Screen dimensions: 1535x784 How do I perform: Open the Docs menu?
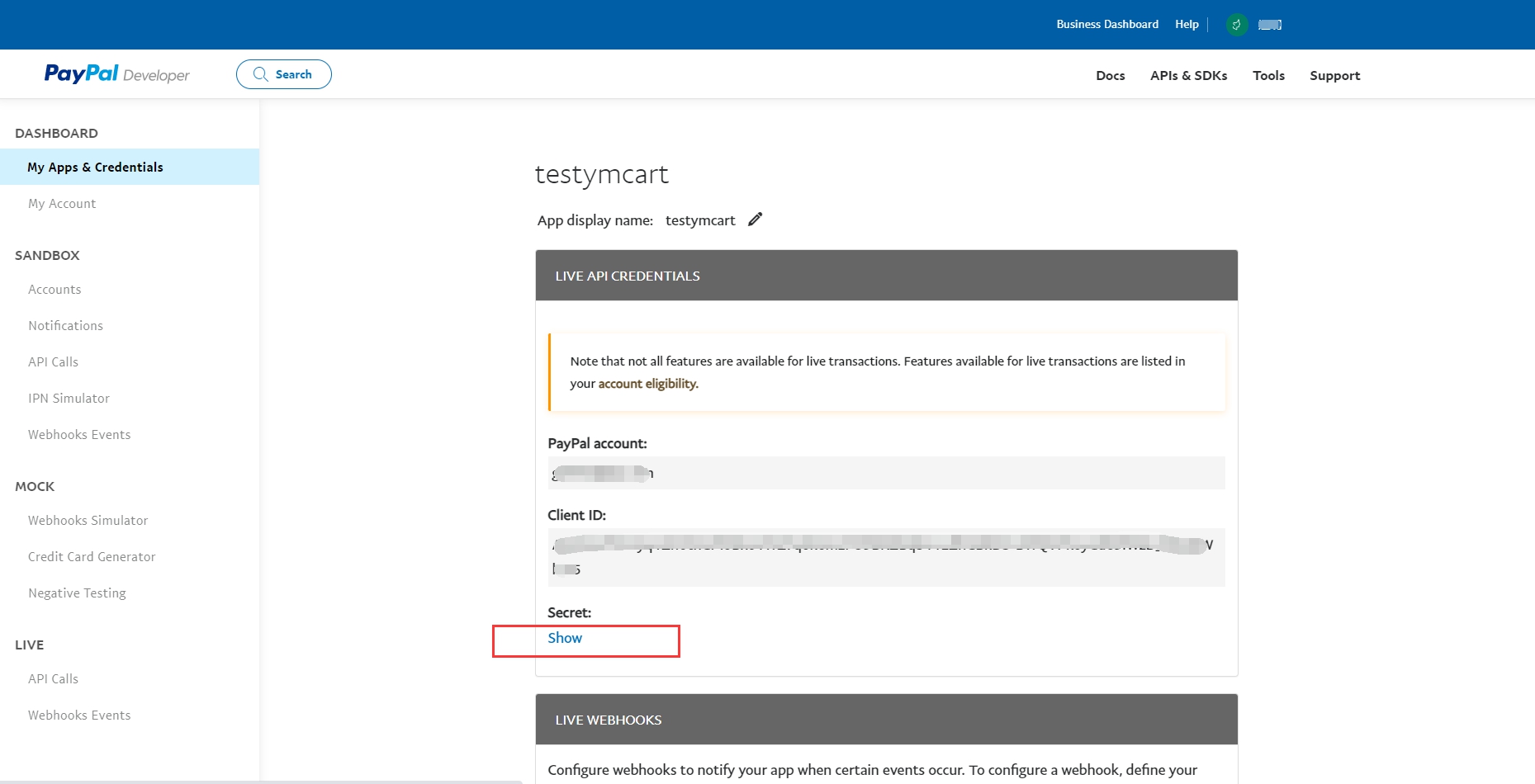1110,76
